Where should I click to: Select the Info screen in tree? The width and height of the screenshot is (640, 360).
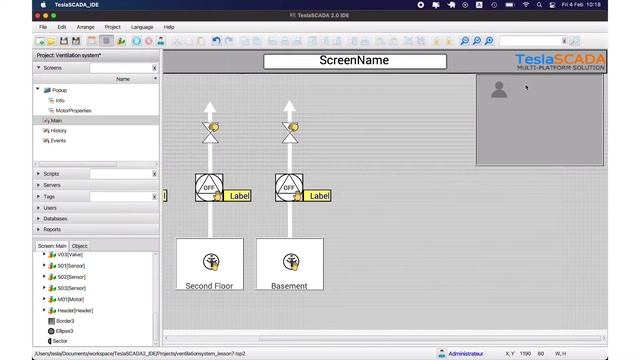pos(60,100)
